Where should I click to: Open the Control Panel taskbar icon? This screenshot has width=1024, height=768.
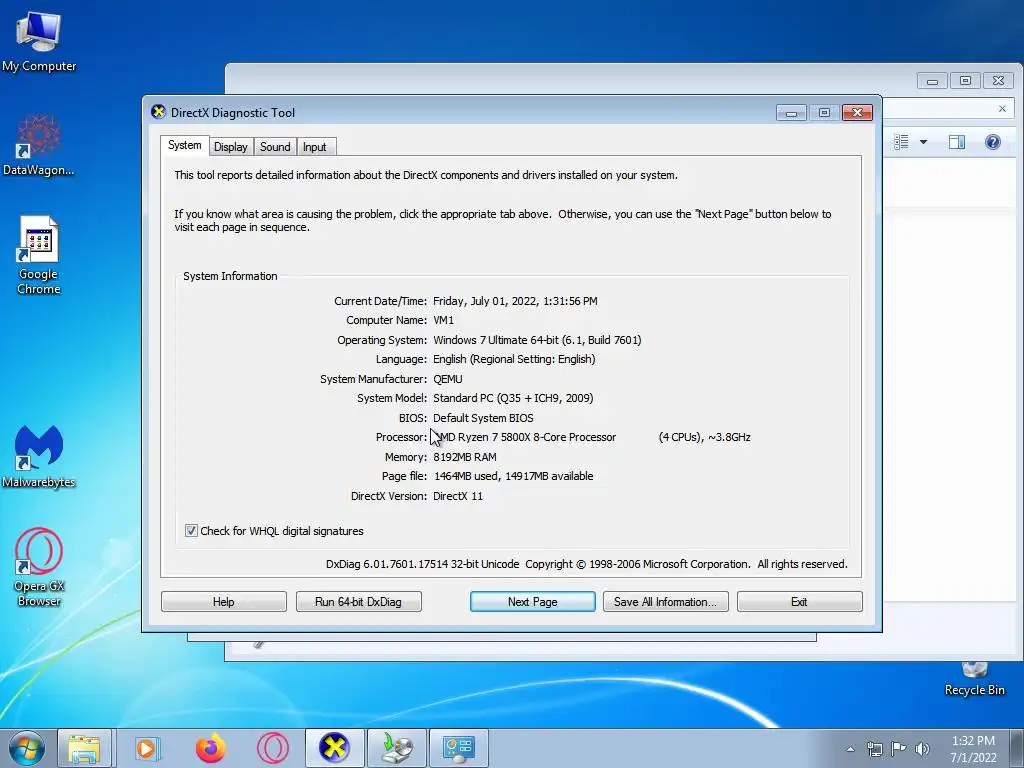coord(458,748)
